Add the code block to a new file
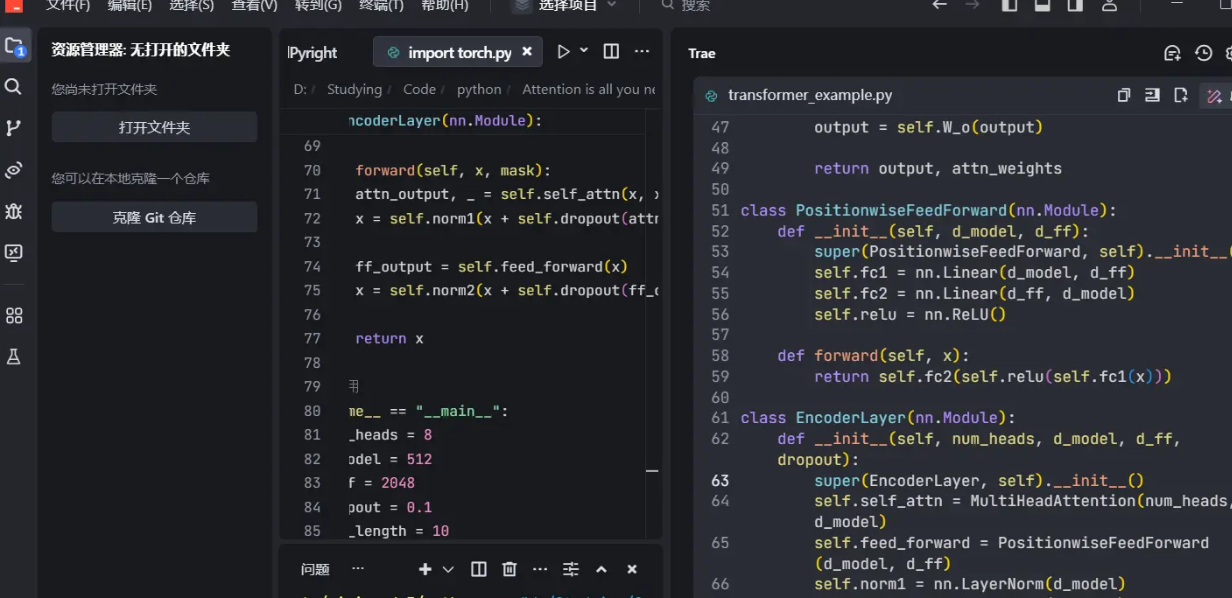This screenshot has width=1232, height=598. point(1181,95)
